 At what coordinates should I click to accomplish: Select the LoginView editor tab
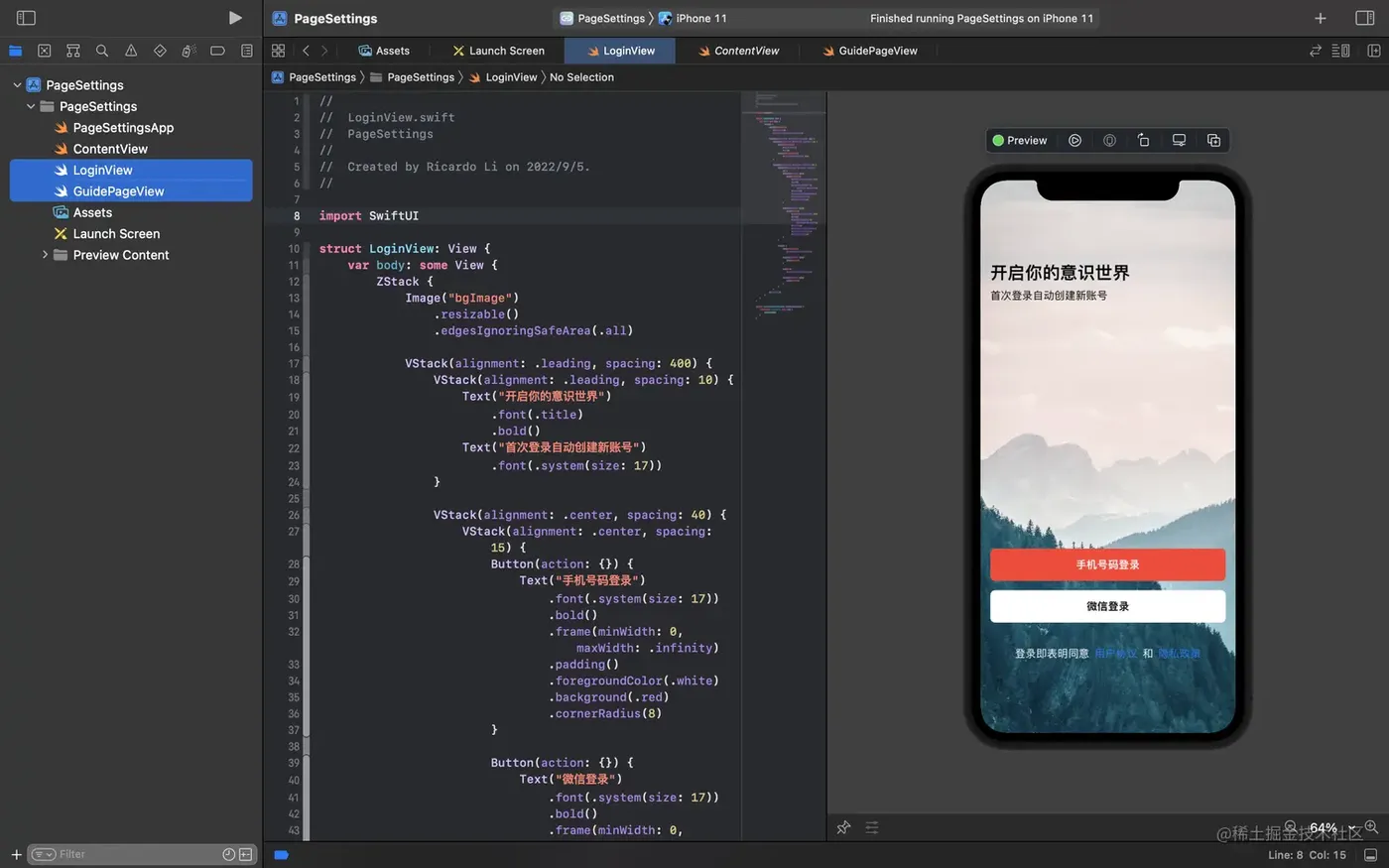[620, 51]
